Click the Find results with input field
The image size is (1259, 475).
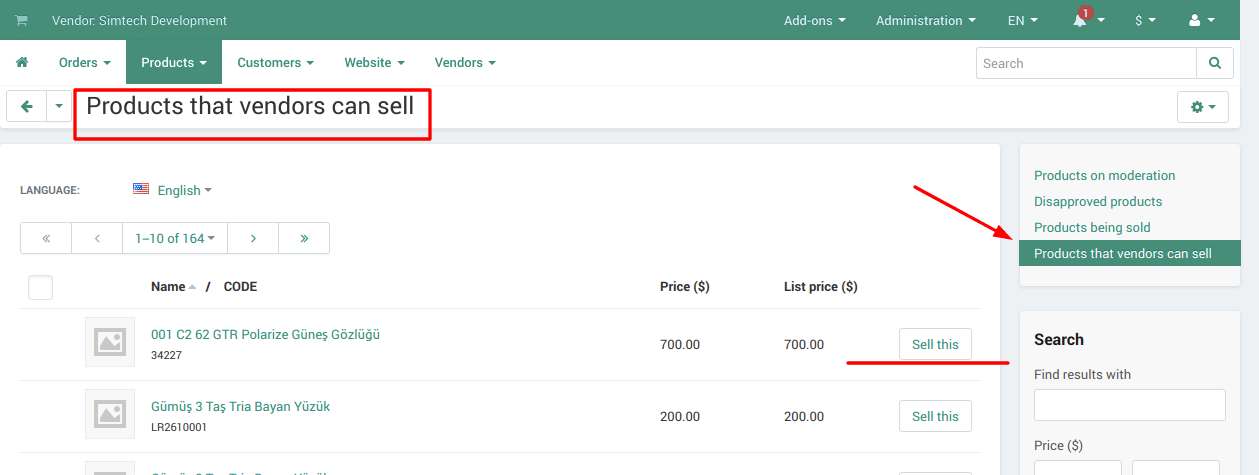click(1129, 405)
